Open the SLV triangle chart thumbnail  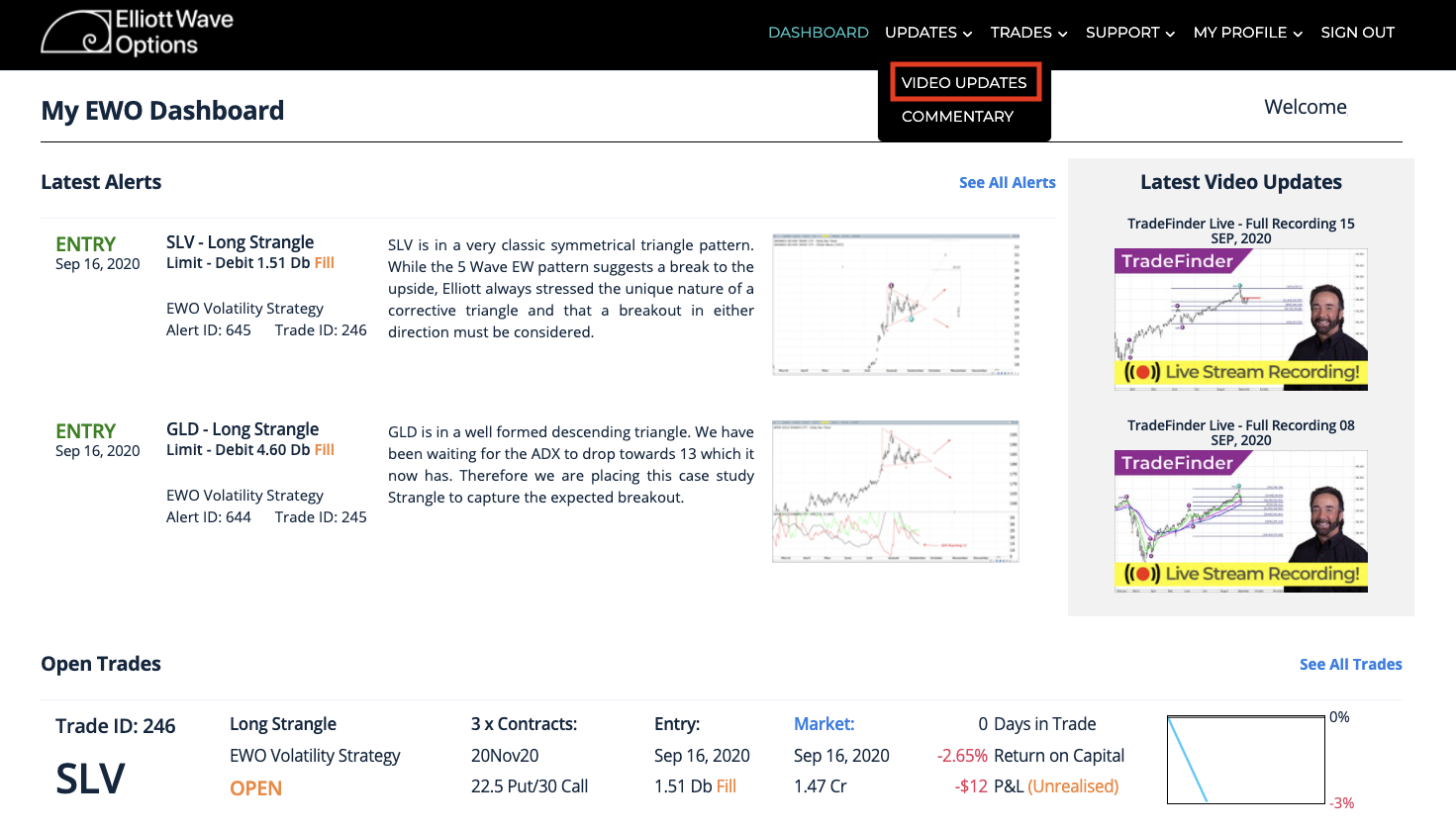pos(896,305)
